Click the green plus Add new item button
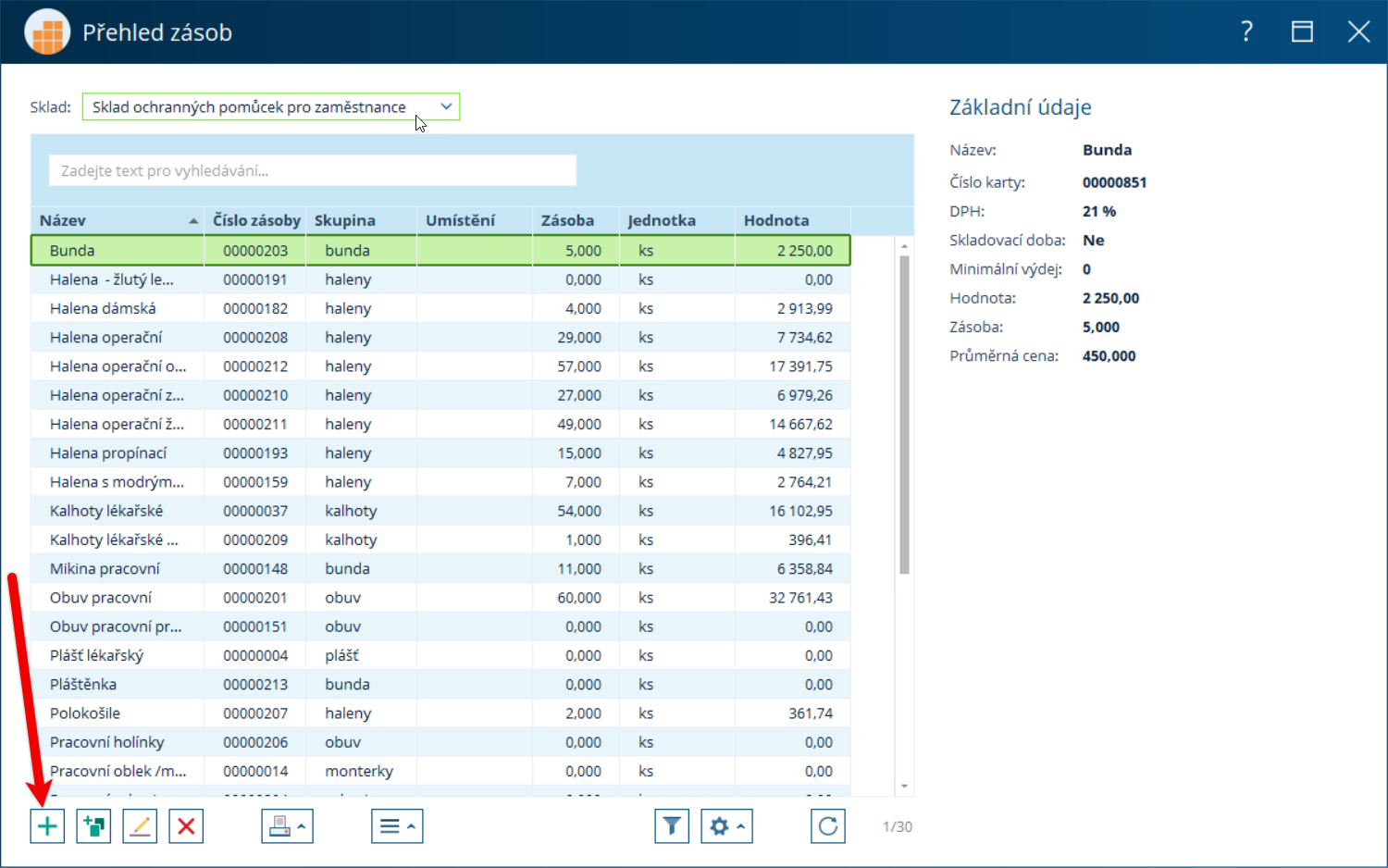This screenshot has width=1388, height=868. [47, 826]
